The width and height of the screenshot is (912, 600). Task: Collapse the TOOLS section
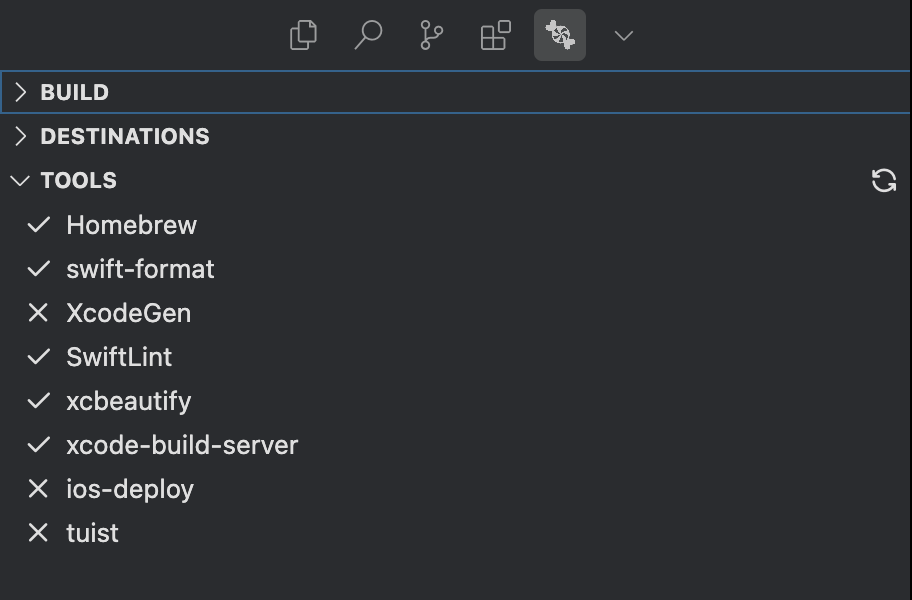[78, 180]
